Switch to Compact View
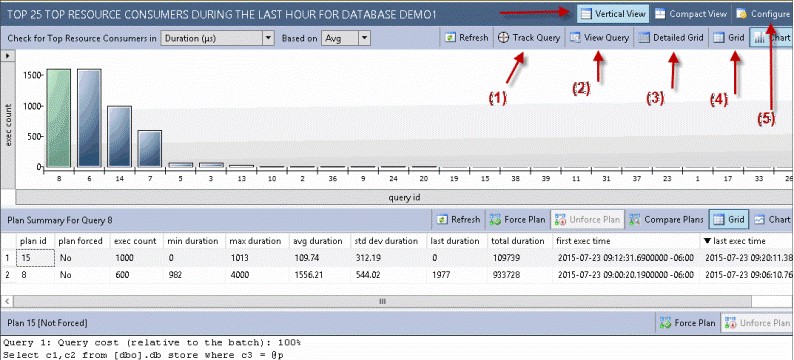 pyautogui.click(x=691, y=14)
